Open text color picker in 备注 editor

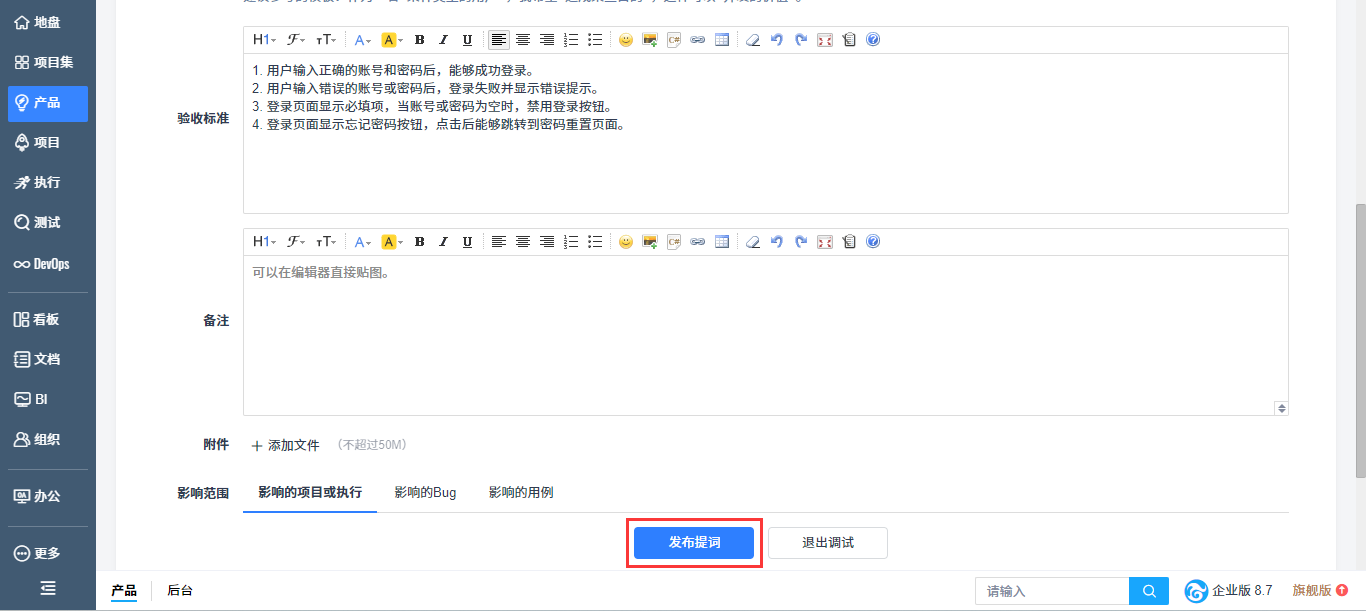point(363,242)
